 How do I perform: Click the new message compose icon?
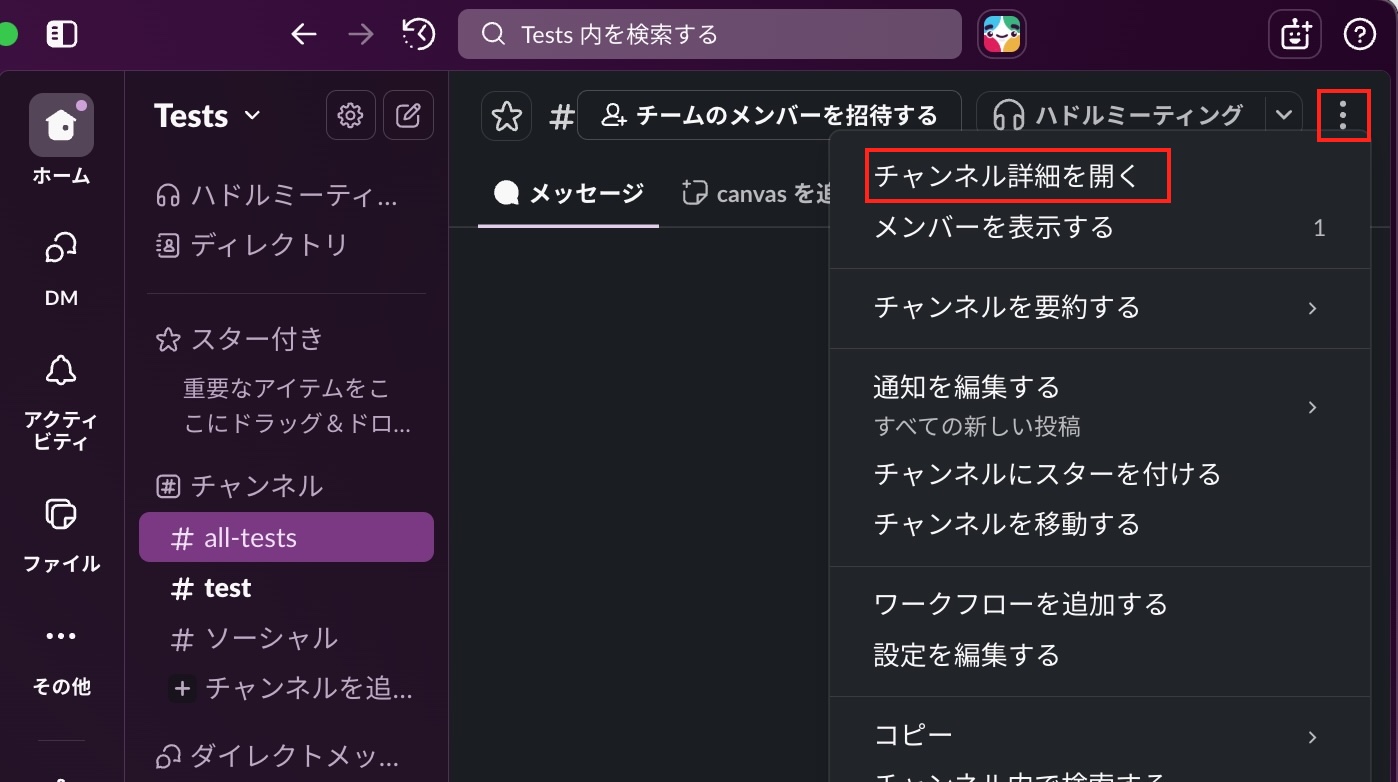pos(408,116)
